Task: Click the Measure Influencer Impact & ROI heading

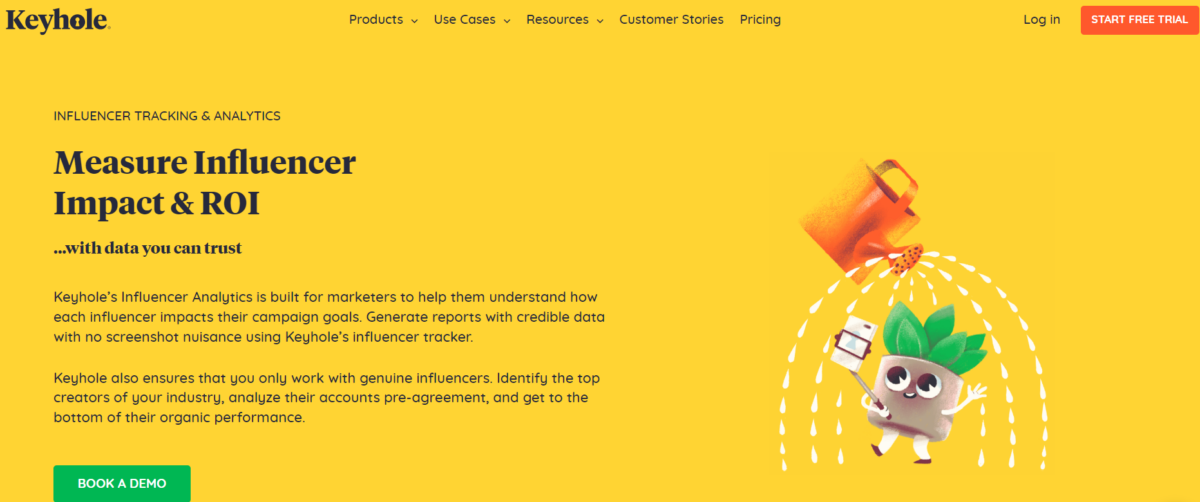Action: (204, 182)
